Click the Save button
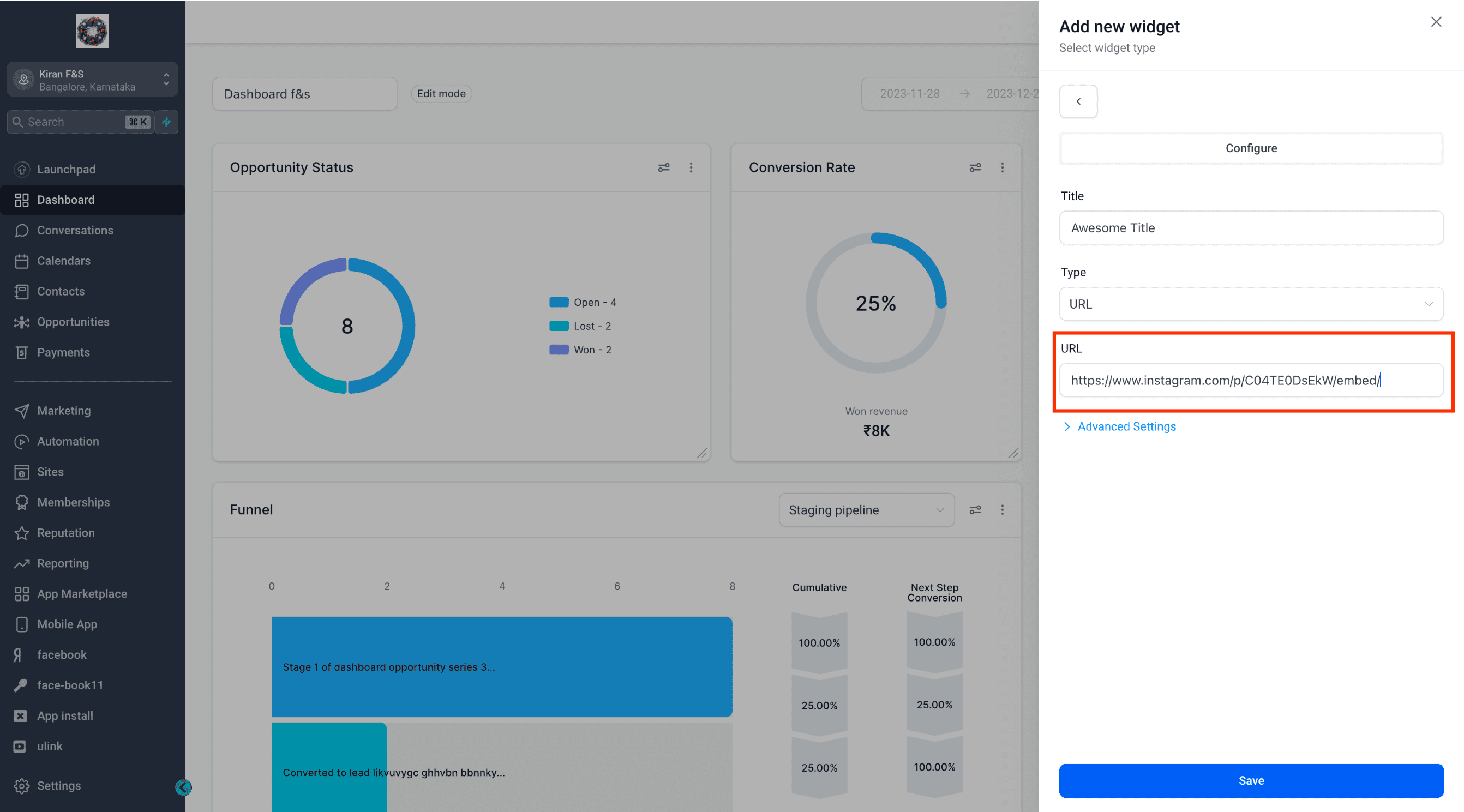This screenshot has height=812, width=1464. 1251,781
